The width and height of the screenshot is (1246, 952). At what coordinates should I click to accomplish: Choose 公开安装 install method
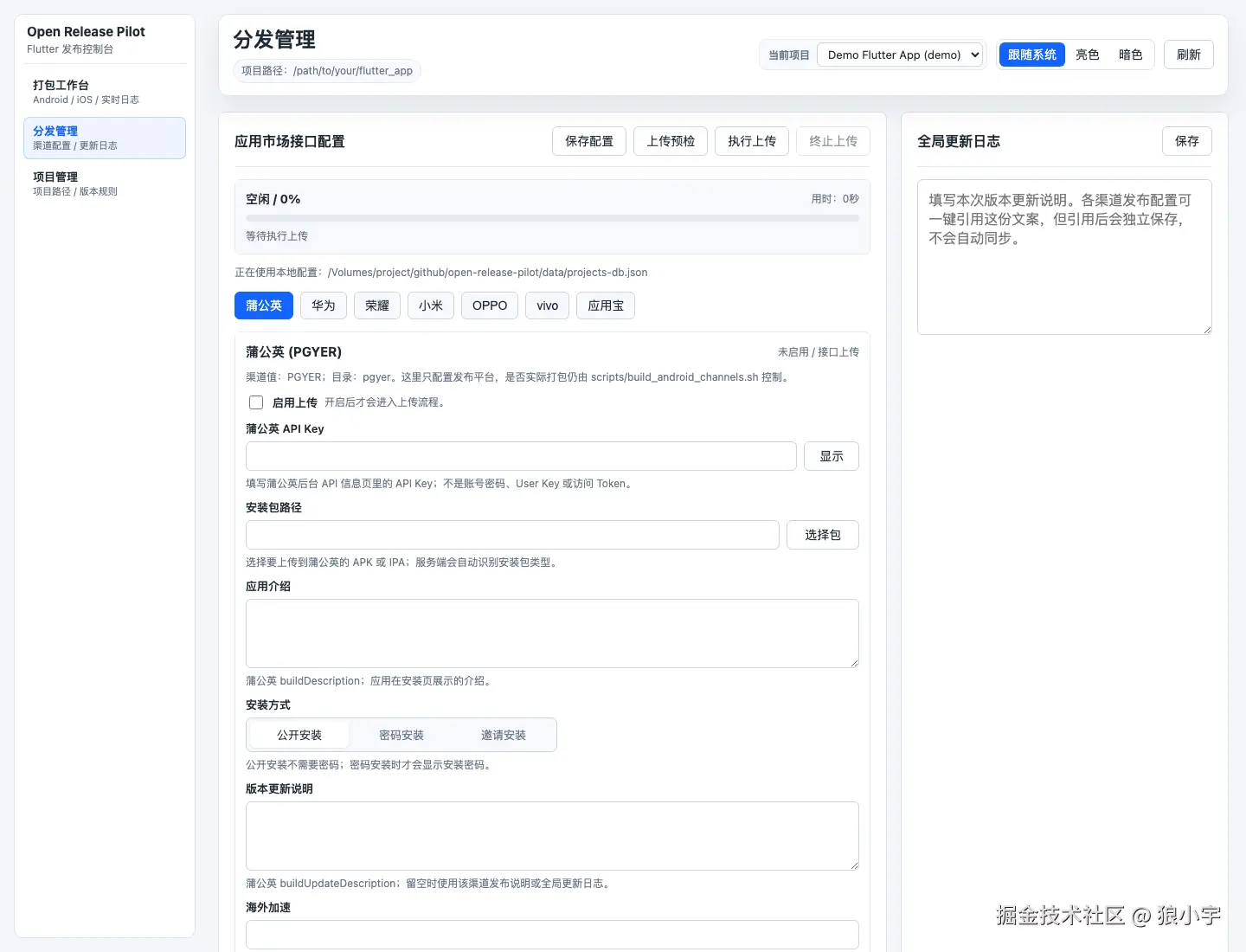[299, 735]
